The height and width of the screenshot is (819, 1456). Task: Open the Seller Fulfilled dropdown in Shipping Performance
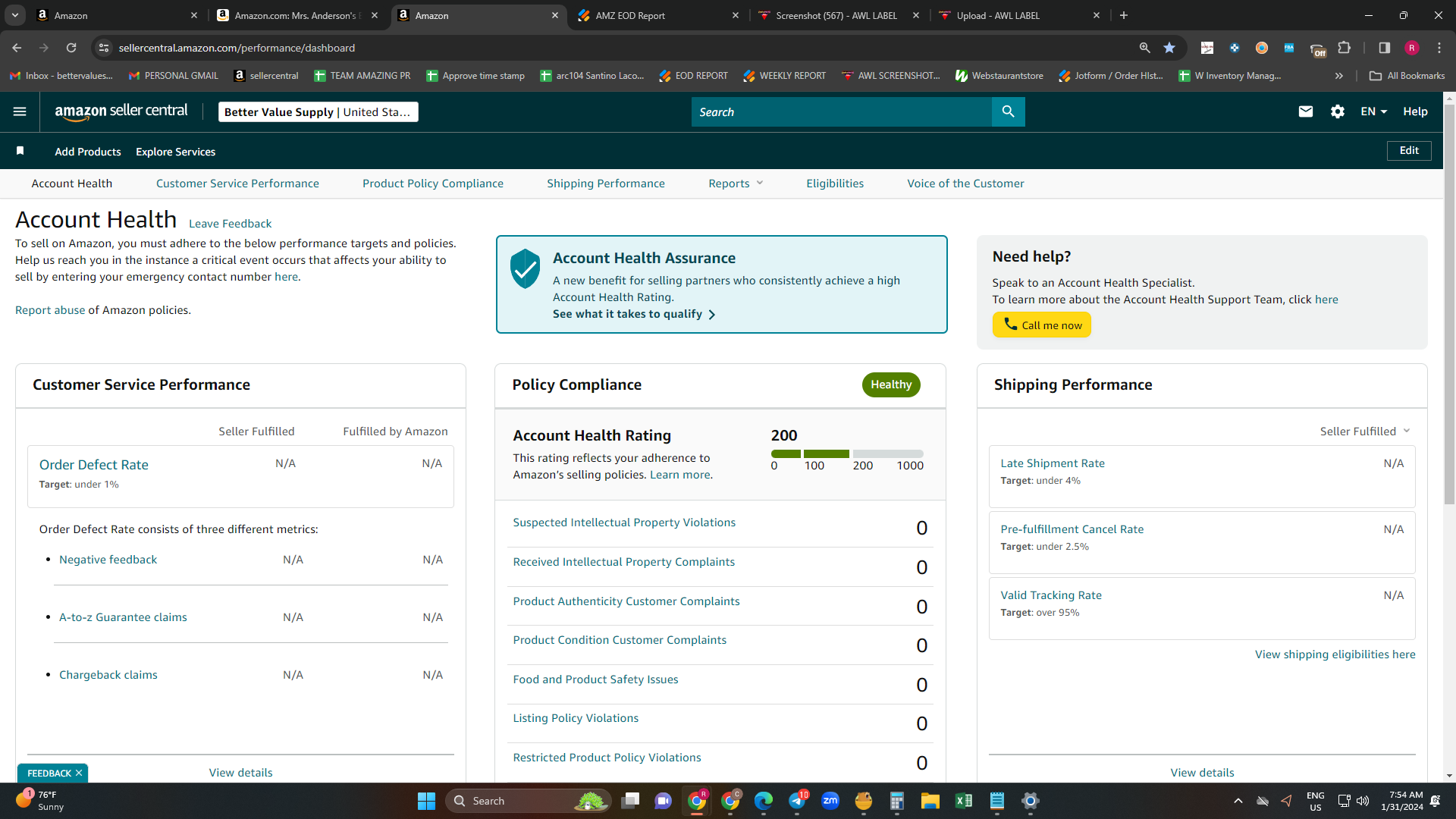coord(1365,431)
